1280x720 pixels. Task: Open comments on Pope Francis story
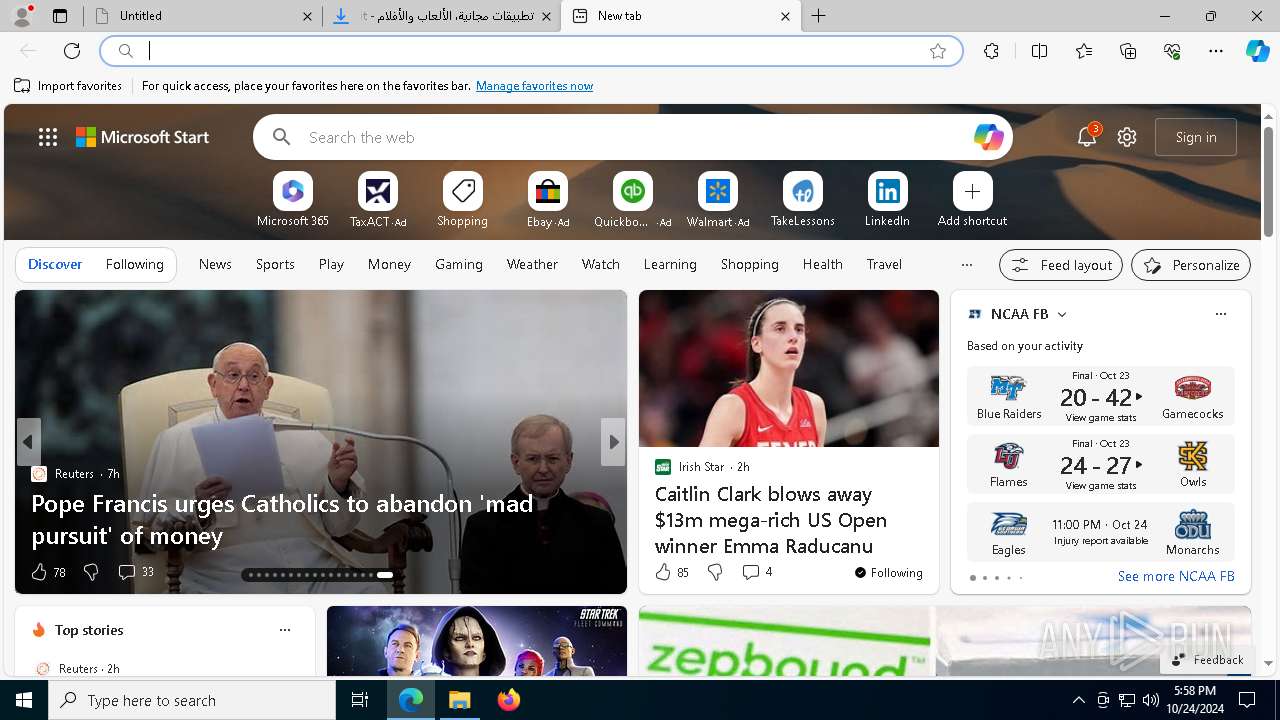[136, 572]
